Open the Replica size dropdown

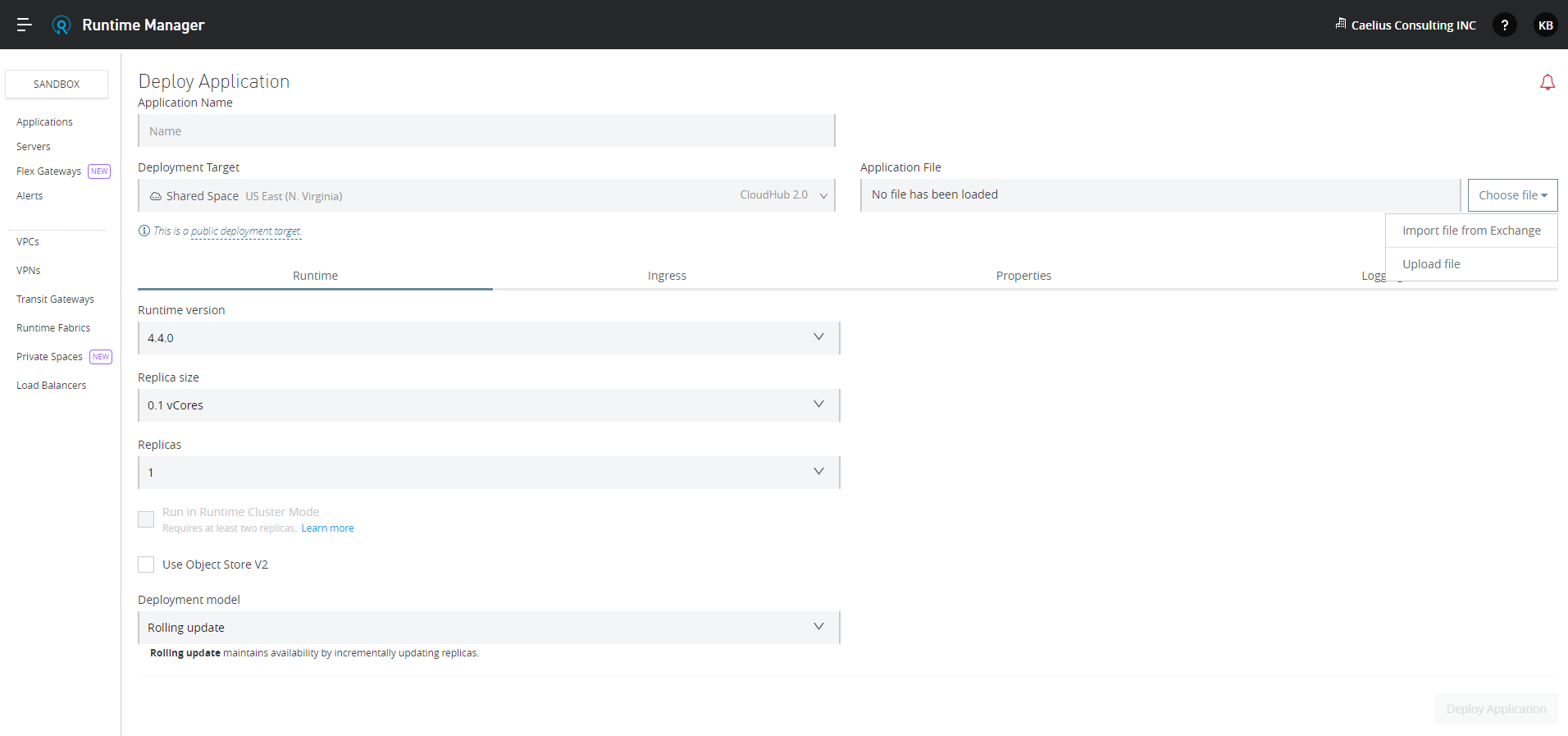pos(489,405)
